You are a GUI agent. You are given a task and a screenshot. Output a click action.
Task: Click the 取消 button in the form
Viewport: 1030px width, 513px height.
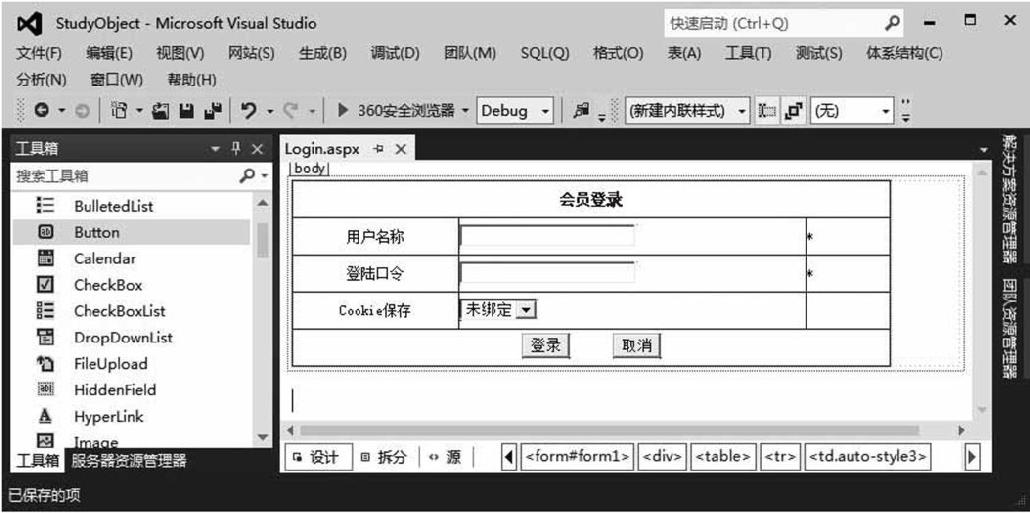637,346
